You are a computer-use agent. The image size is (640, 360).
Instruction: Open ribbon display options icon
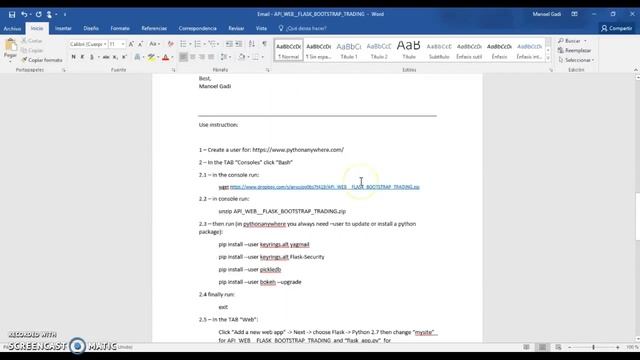574,14
